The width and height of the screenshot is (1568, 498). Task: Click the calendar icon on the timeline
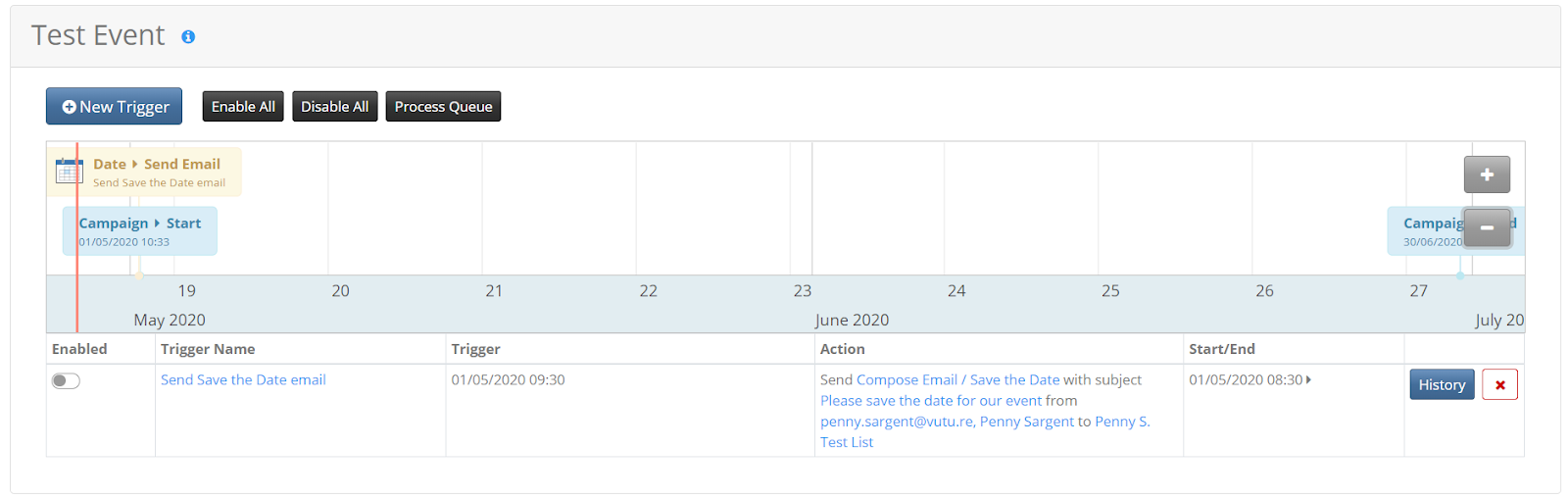70,171
